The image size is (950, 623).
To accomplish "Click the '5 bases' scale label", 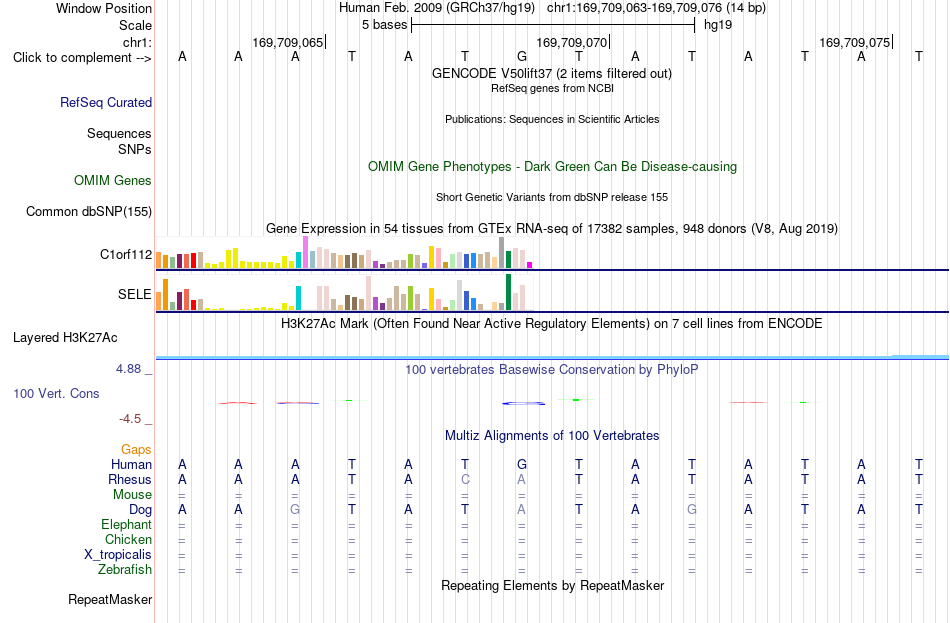I will click(x=385, y=25).
